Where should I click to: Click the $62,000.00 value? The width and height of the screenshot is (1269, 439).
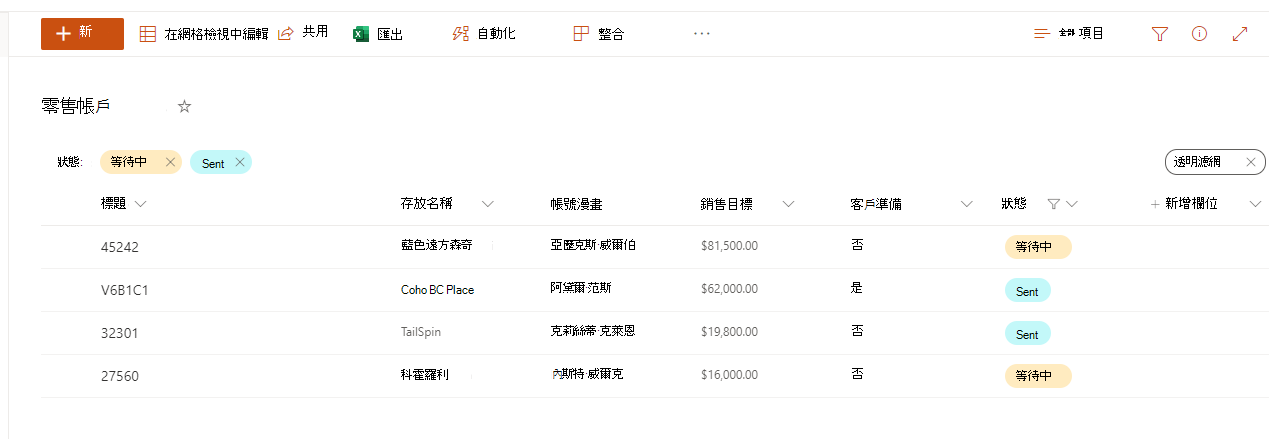(729, 289)
